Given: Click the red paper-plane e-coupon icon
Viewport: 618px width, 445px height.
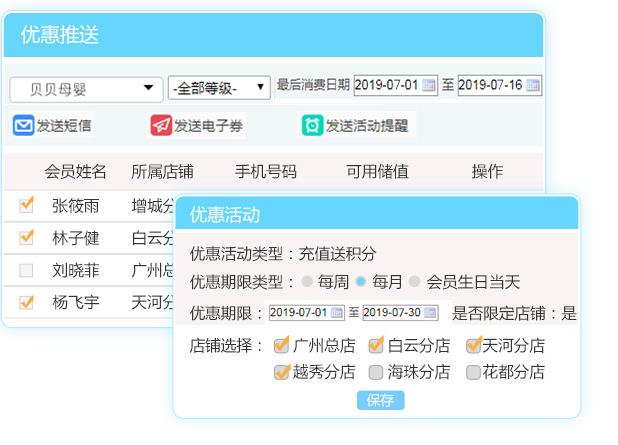Looking at the screenshot, I should pos(160,125).
